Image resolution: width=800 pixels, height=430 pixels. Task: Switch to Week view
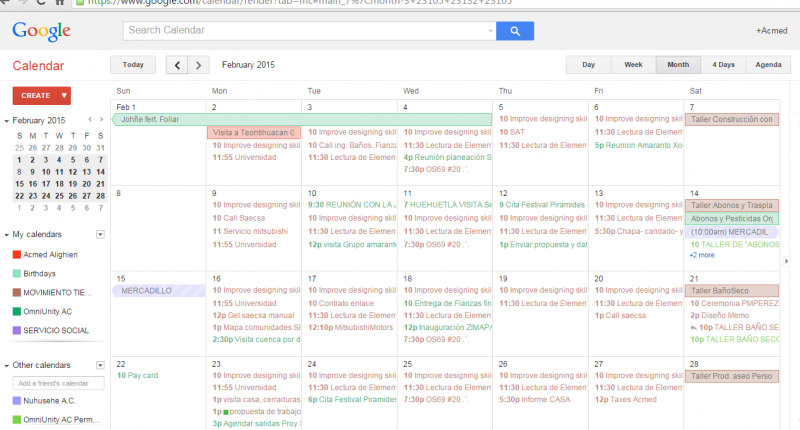pyautogui.click(x=633, y=65)
